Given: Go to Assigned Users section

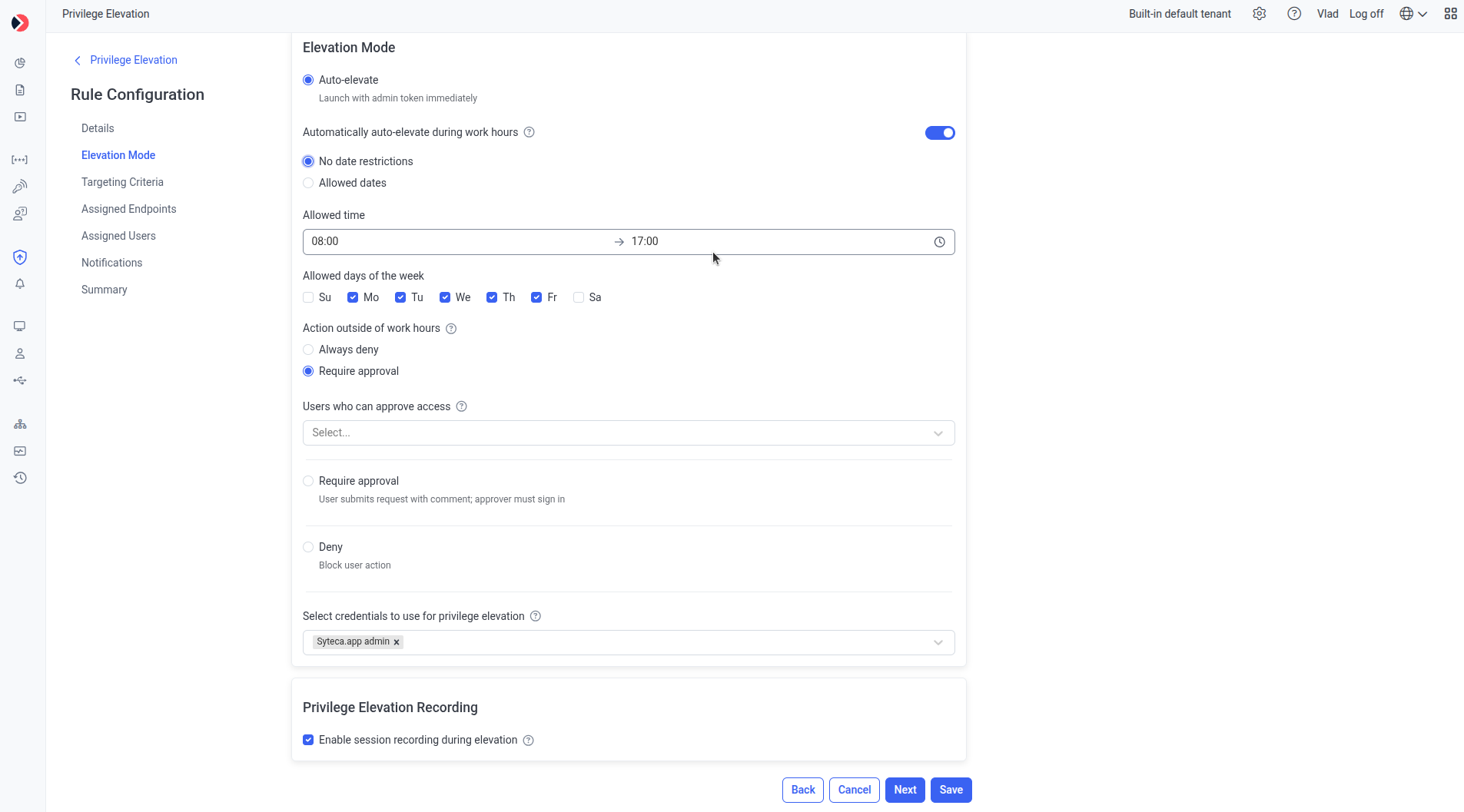Looking at the screenshot, I should tap(118, 236).
